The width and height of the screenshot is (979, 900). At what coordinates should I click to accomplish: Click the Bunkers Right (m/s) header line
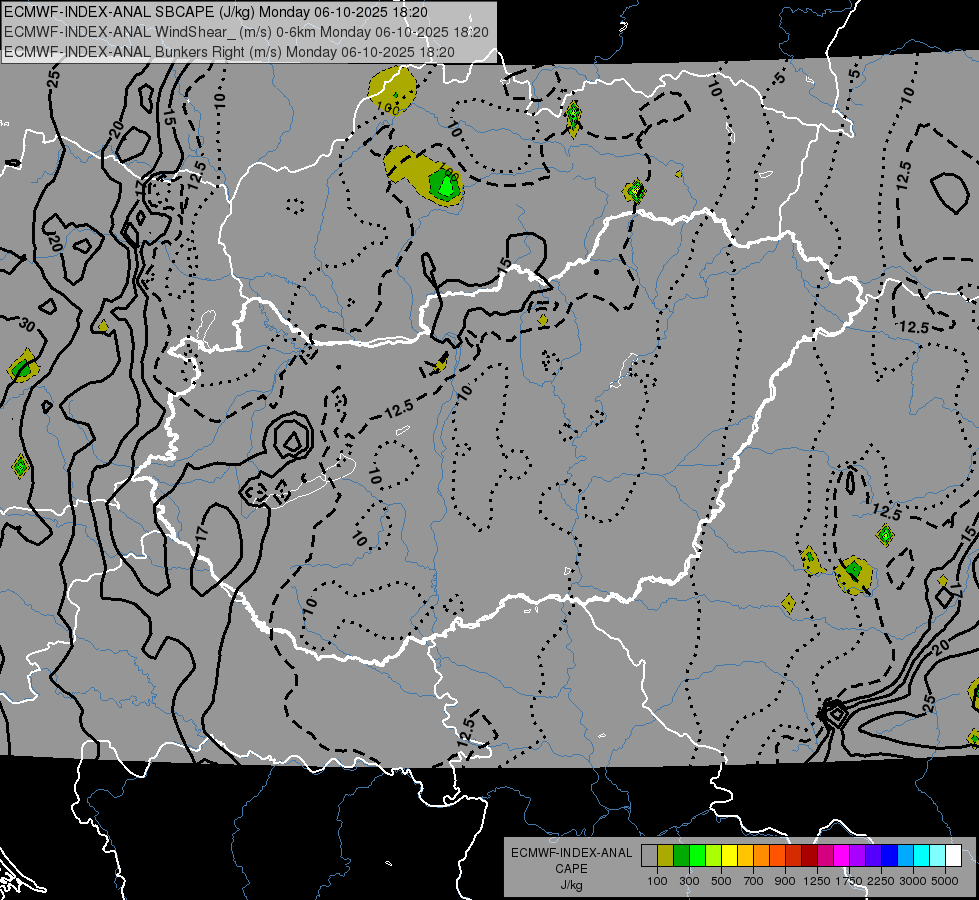[x=229, y=52]
